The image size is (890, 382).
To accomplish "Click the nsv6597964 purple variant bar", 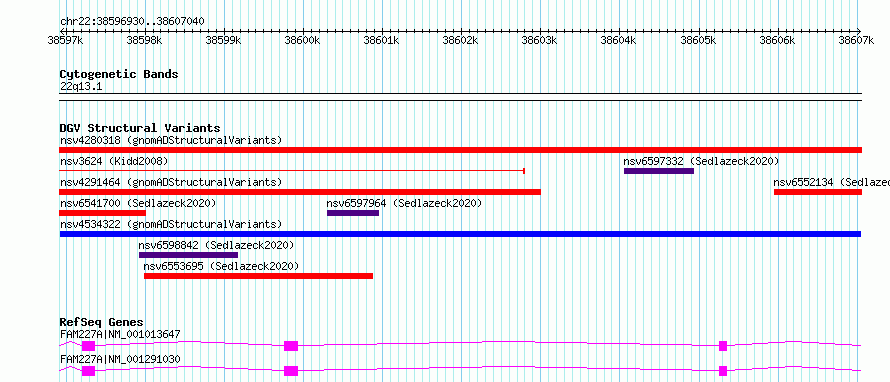I will [x=352, y=213].
